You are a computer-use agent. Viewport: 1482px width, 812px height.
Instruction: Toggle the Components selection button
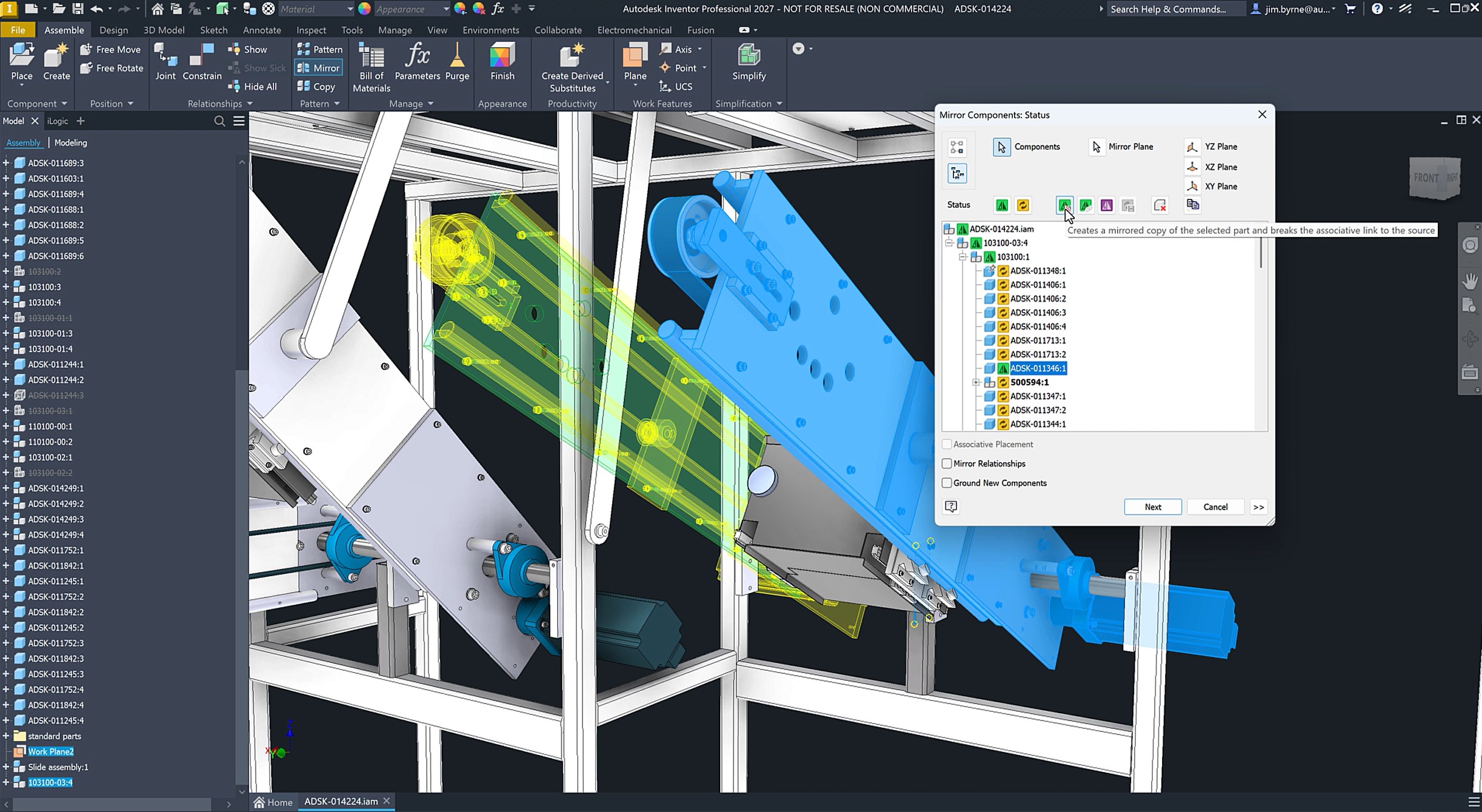(x=1002, y=147)
